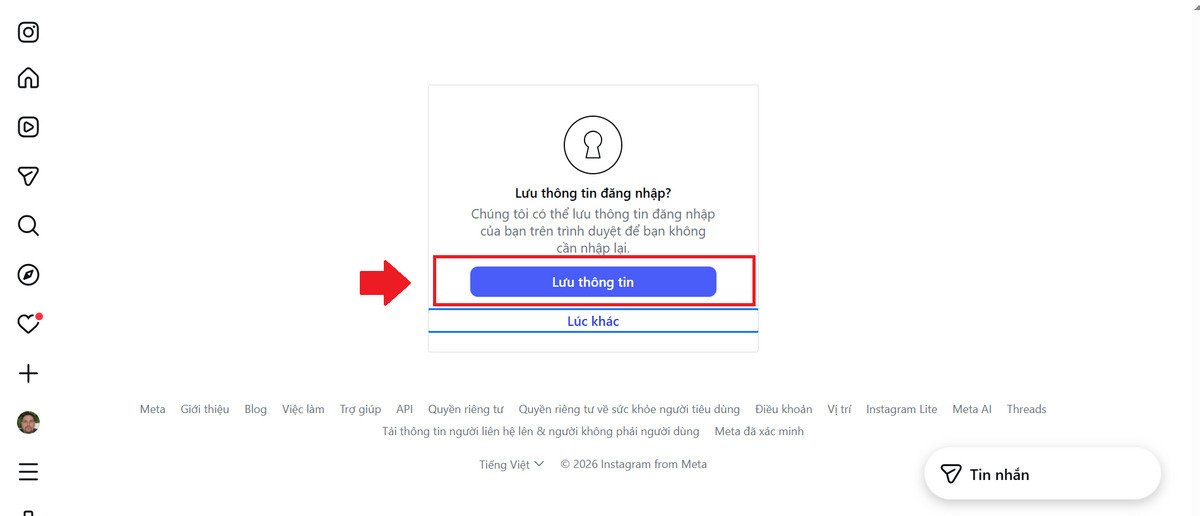Open the profile picture avatar
This screenshot has width=1200, height=516.
click(x=29, y=423)
